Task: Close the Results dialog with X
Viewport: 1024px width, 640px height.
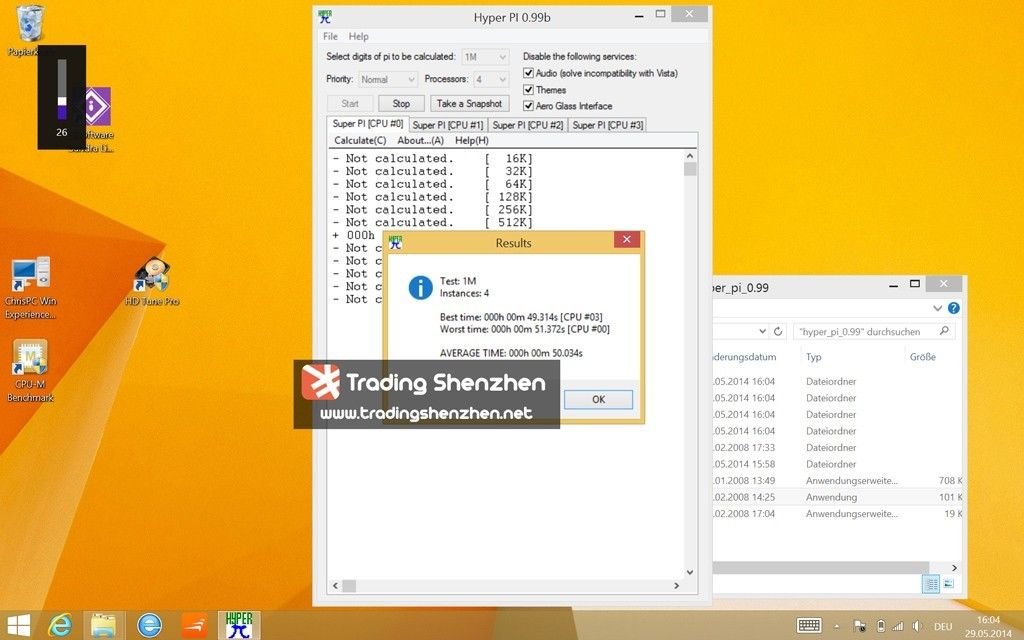Action: click(x=627, y=240)
